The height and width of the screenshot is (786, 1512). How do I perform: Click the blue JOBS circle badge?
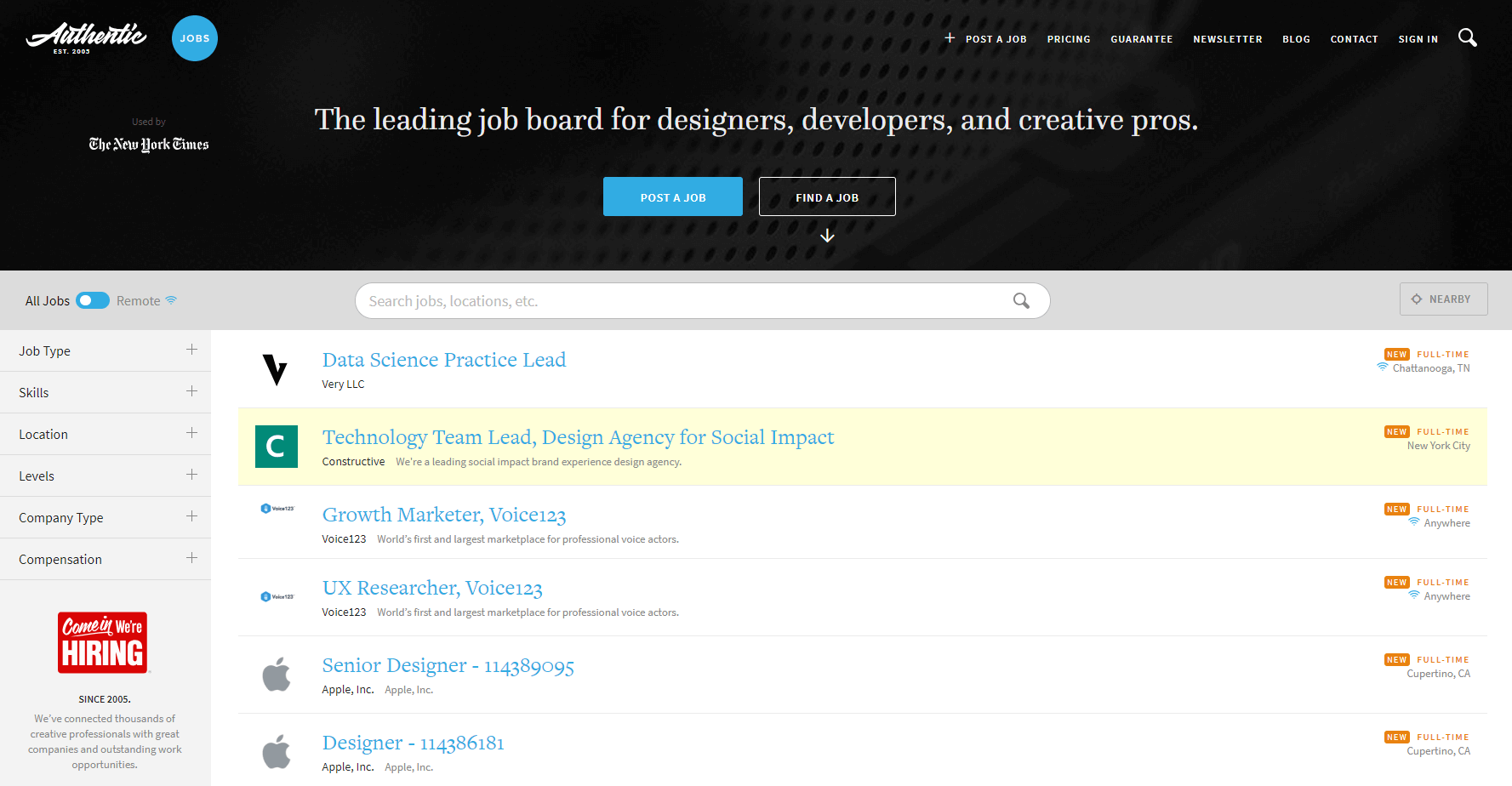point(195,38)
